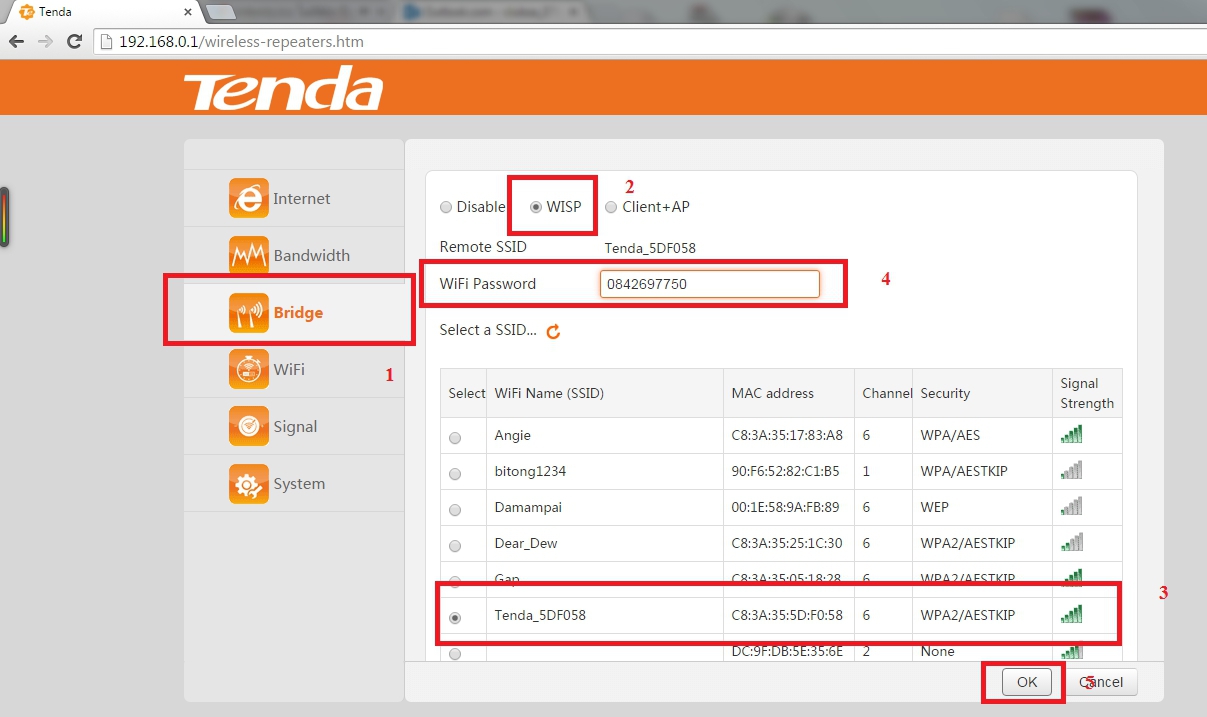Screen dimensions: 1207x717
Task: Select the Client+AP radio option
Action: pyautogui.click(x=611, y=207)
